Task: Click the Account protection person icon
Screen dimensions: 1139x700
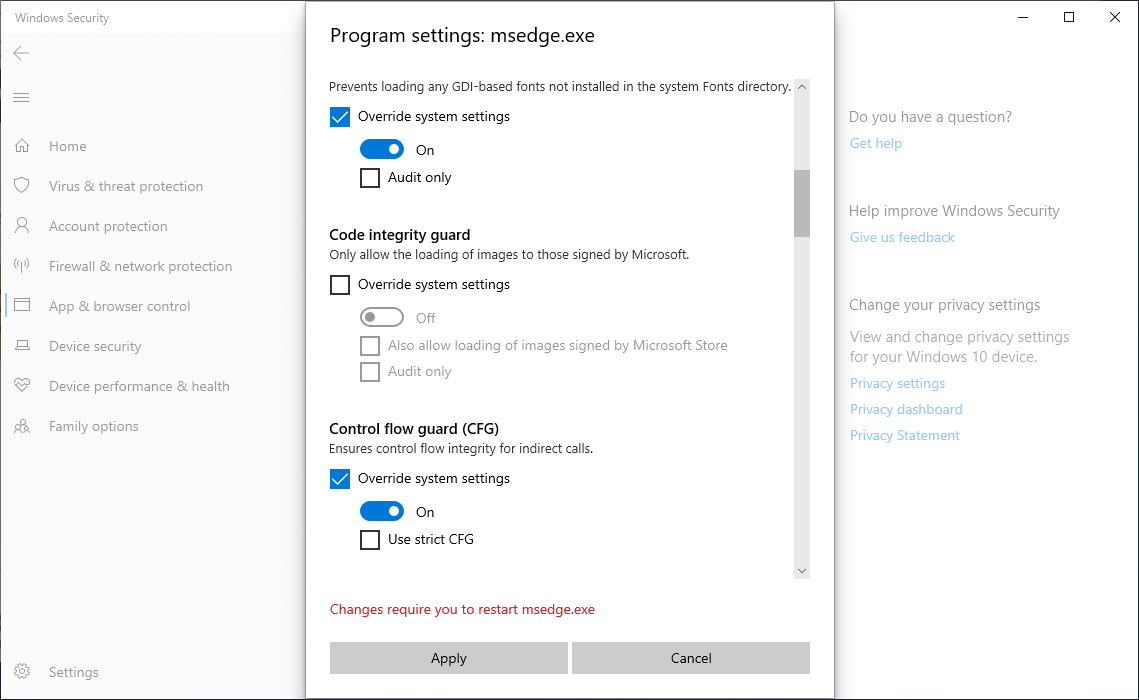Action: [22, 226]
